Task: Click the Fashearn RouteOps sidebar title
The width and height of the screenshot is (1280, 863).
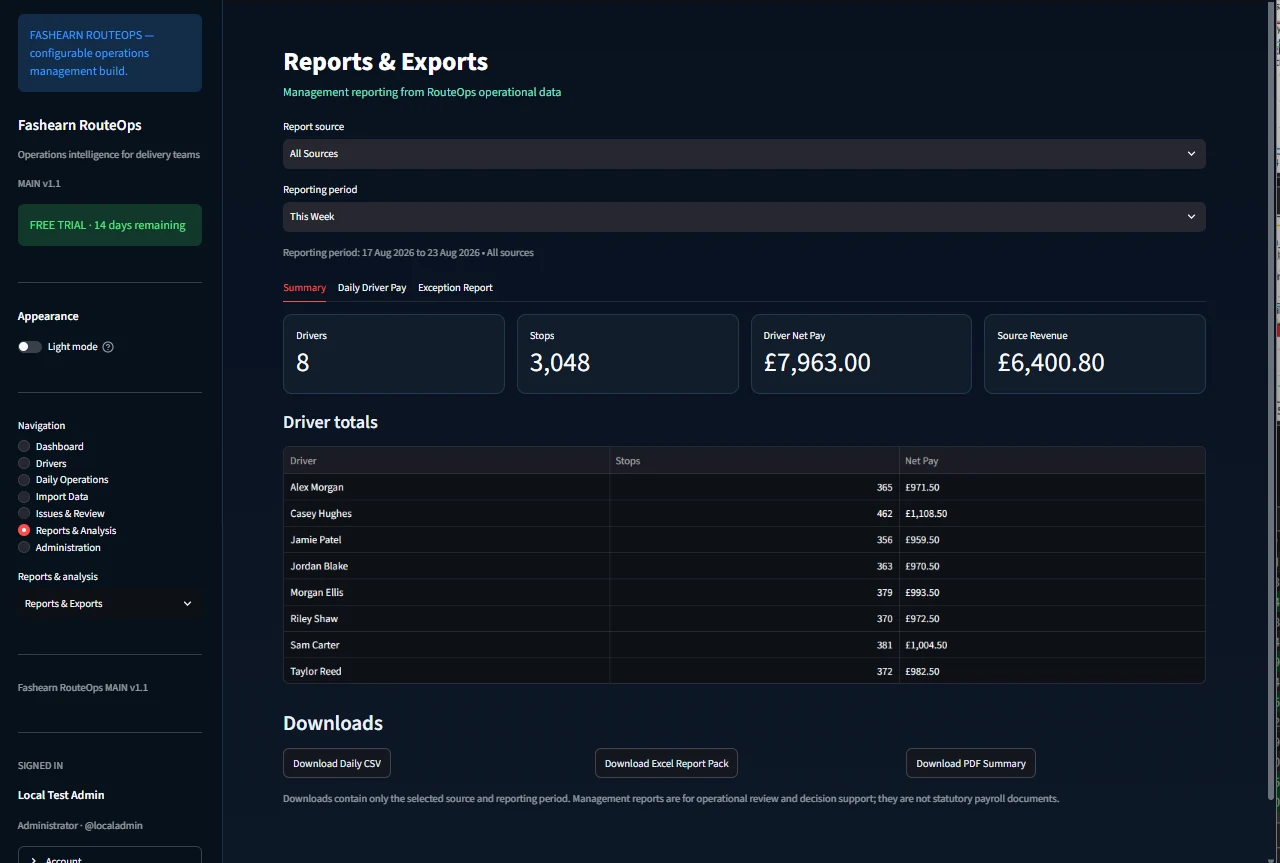Action: (80, 125)
